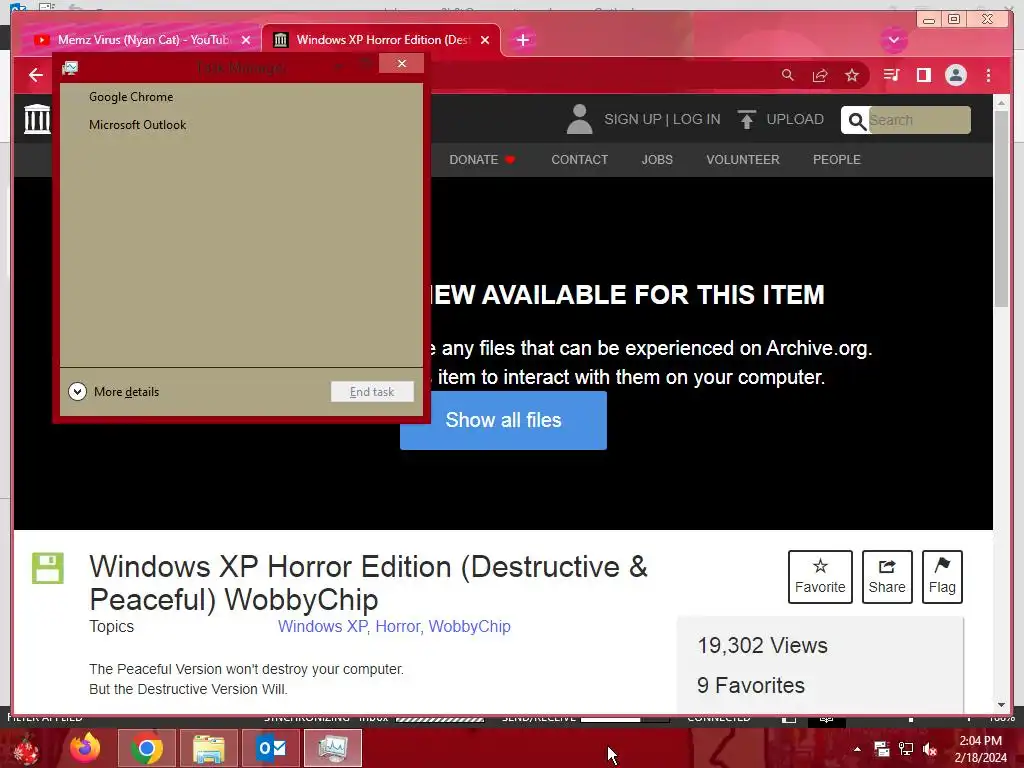Close the Memz Virus YouTube tab
The height and width of the screenshot is (768, 1024).
(246, 40)
